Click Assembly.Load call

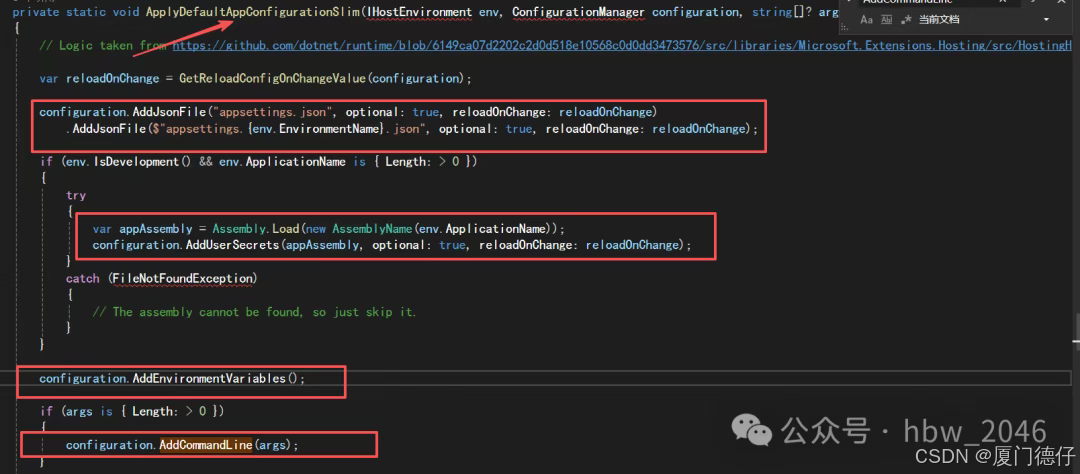point(256,228)
